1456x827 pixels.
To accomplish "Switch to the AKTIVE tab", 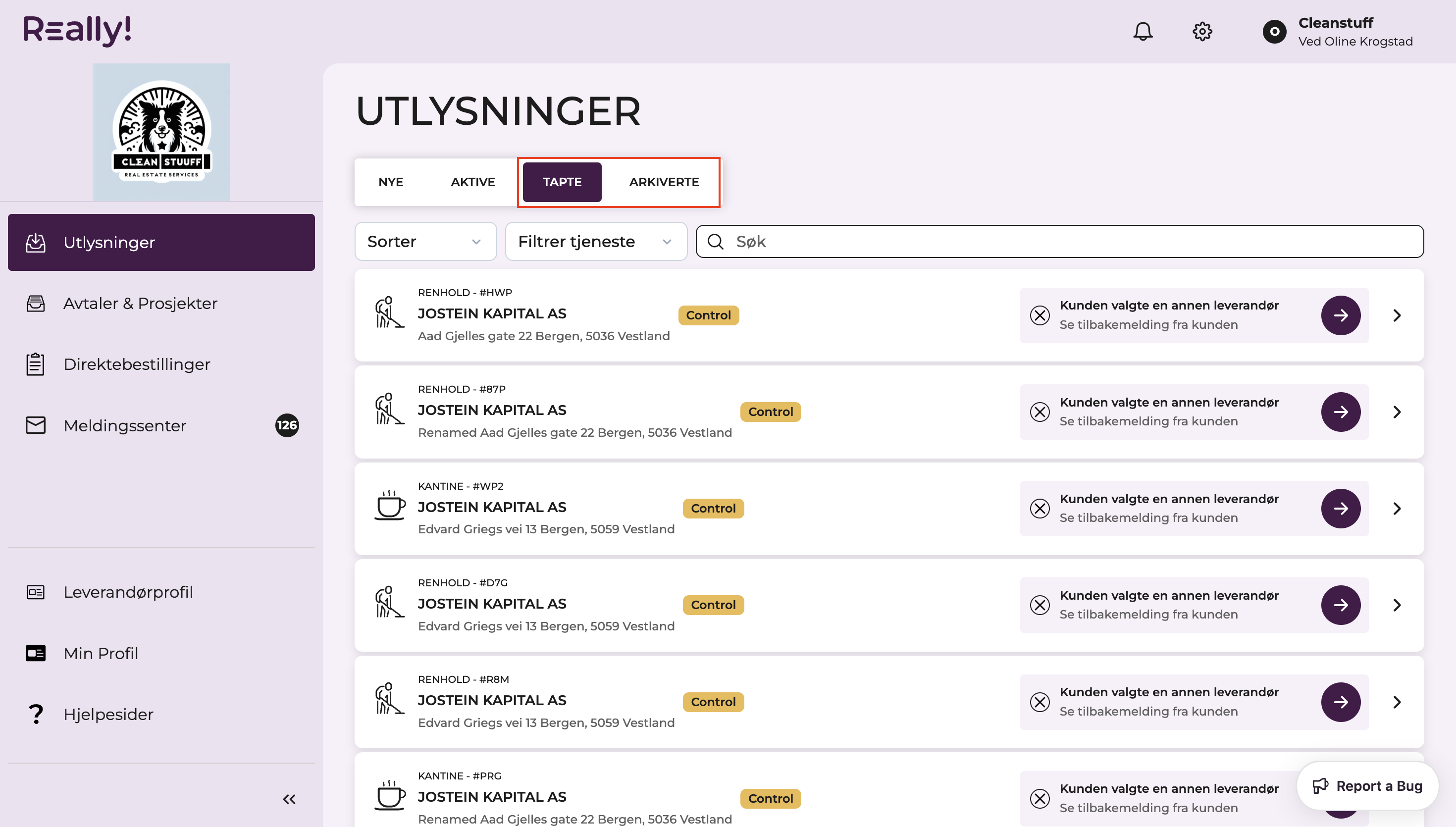I will (472, 182).
